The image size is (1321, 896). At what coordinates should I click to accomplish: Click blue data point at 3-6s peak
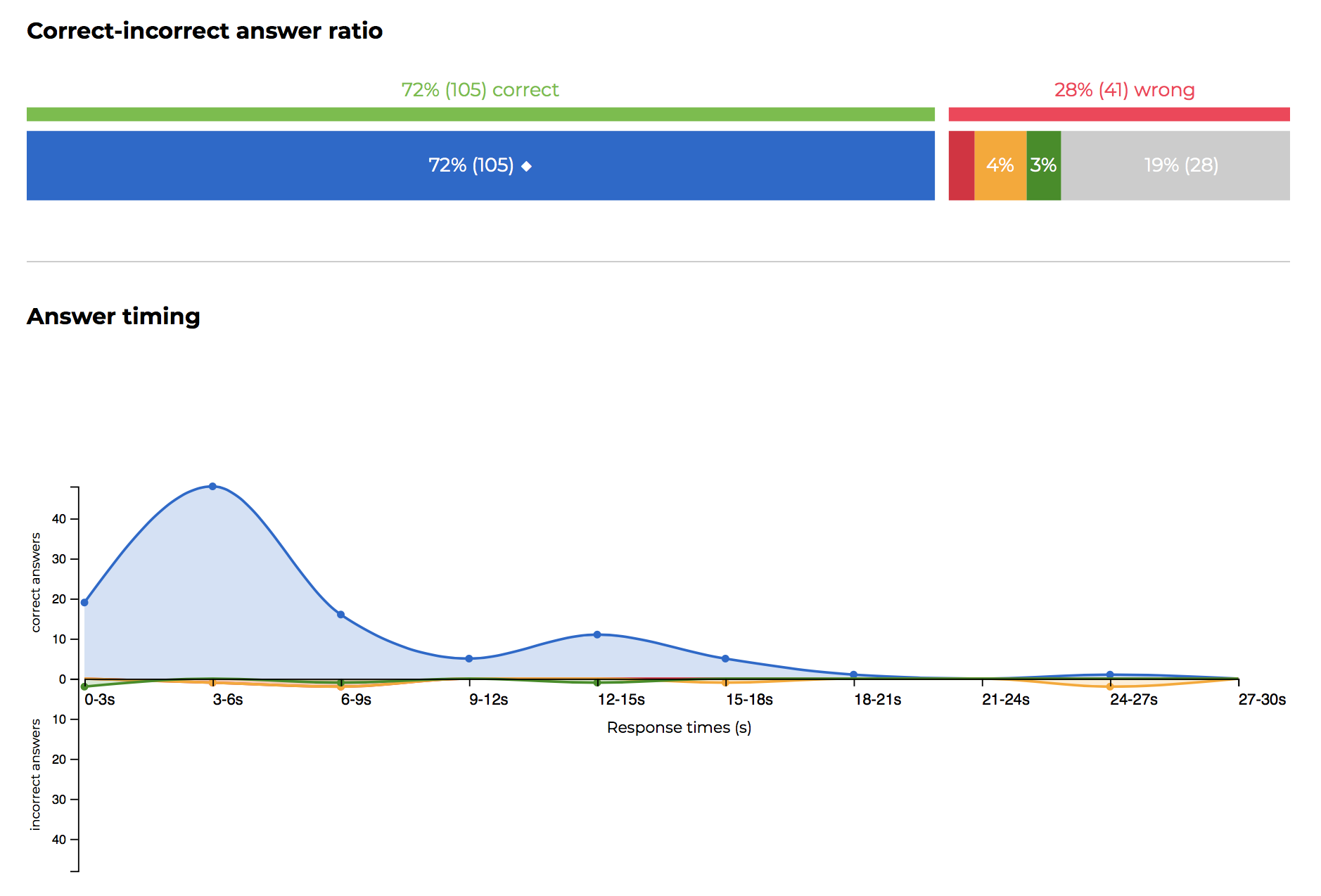212,486
